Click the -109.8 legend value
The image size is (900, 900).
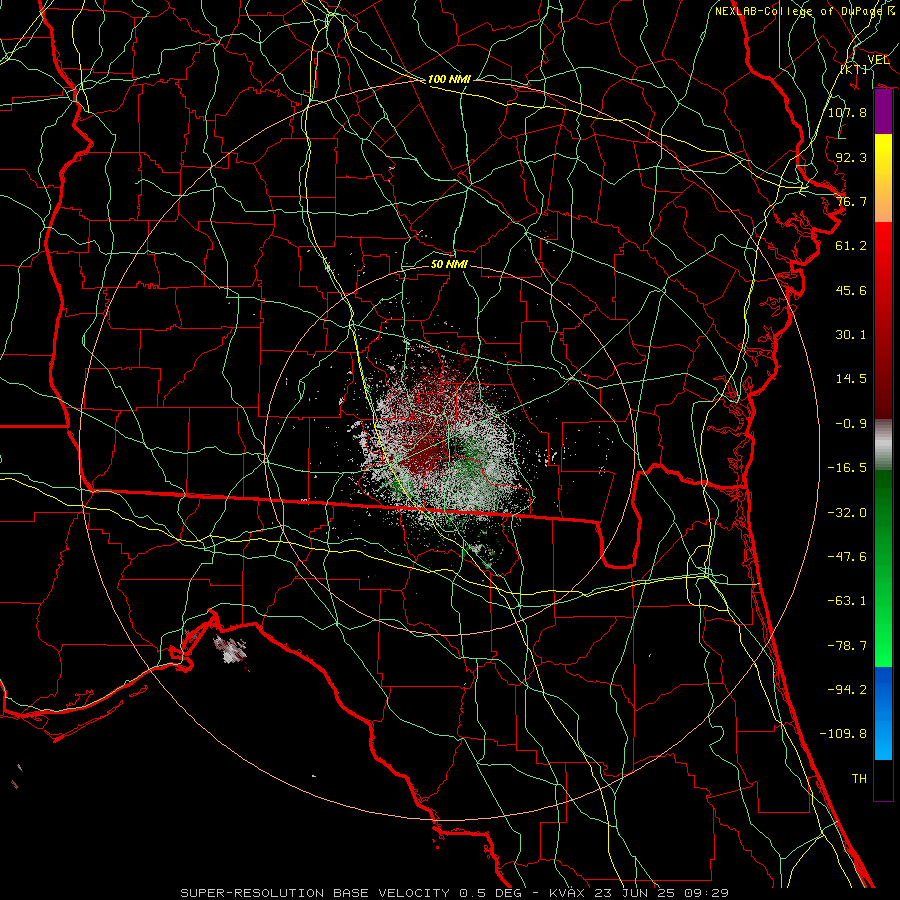843,734
